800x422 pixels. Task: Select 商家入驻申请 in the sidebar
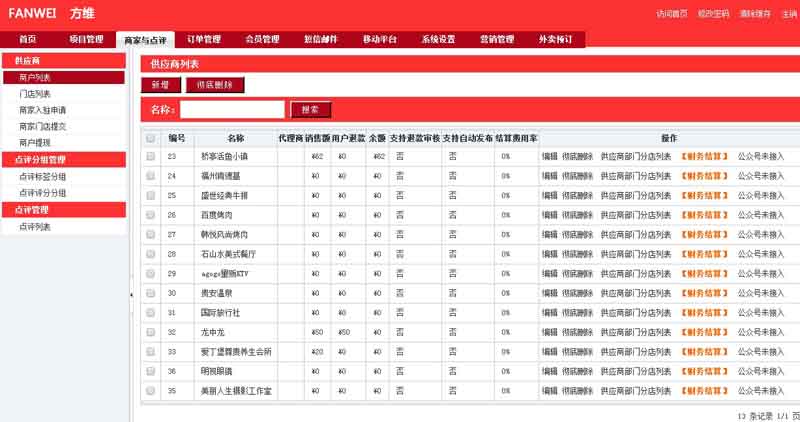42,109
